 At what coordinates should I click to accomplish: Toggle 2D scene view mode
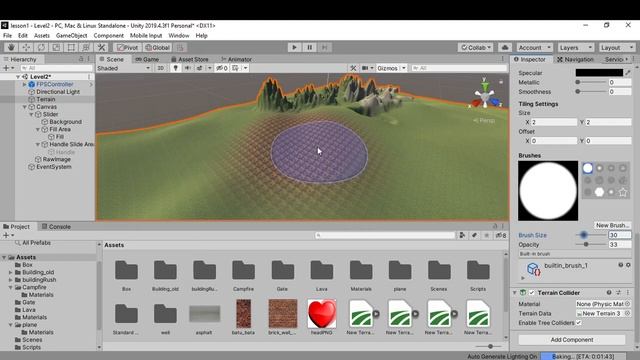[160, 68]
